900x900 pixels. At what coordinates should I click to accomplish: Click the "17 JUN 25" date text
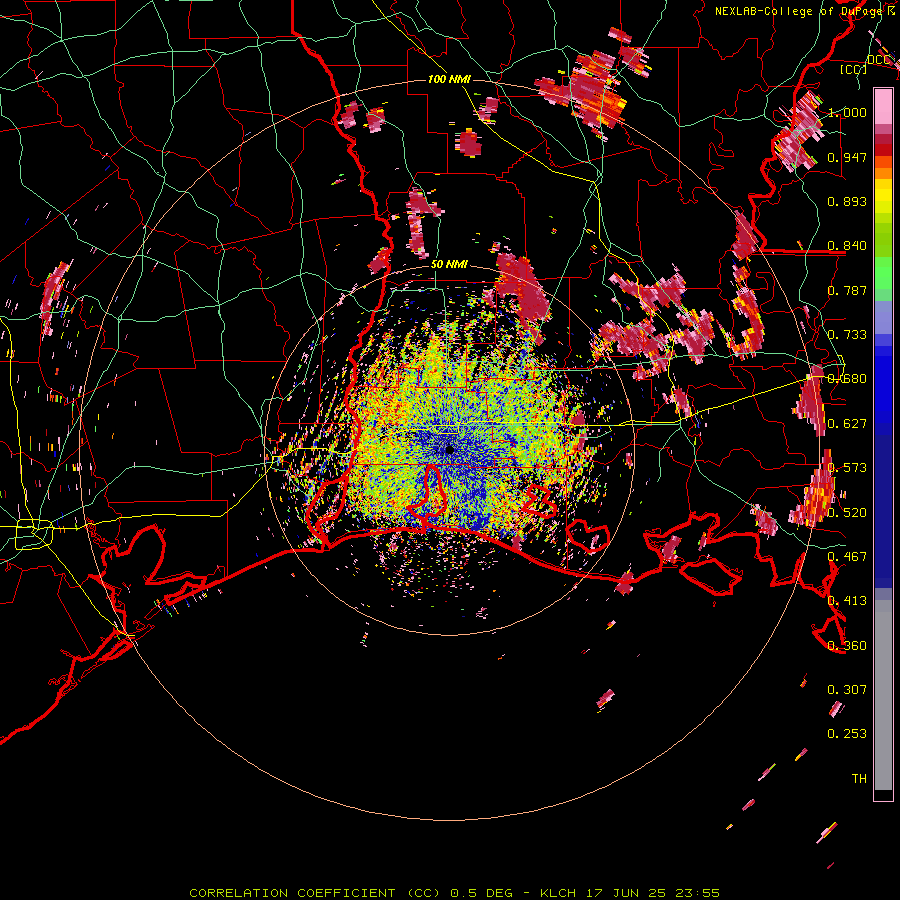pyautogui.click(x=626, y=893)
